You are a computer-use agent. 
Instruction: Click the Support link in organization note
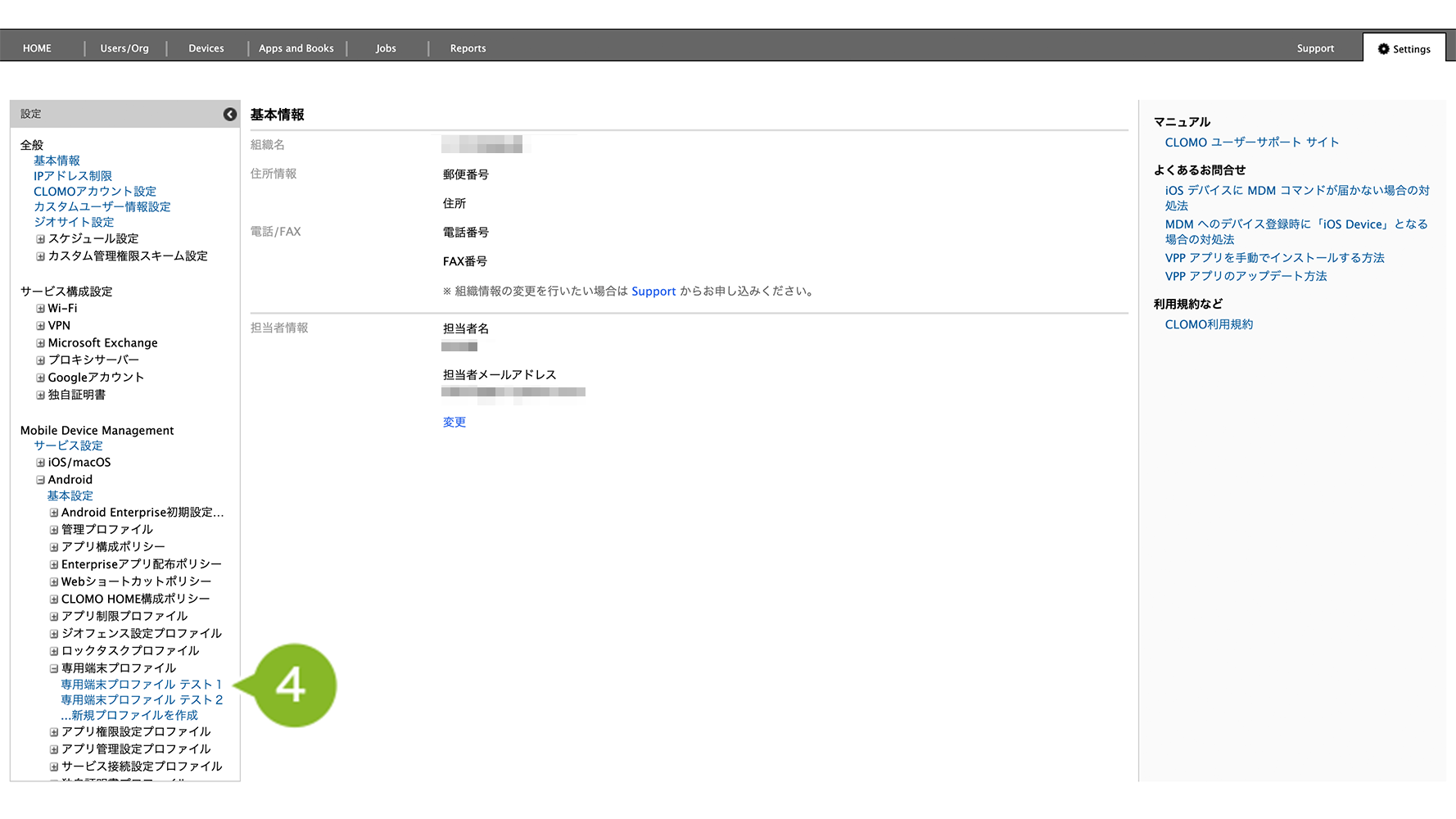click(x=653, y=292)
